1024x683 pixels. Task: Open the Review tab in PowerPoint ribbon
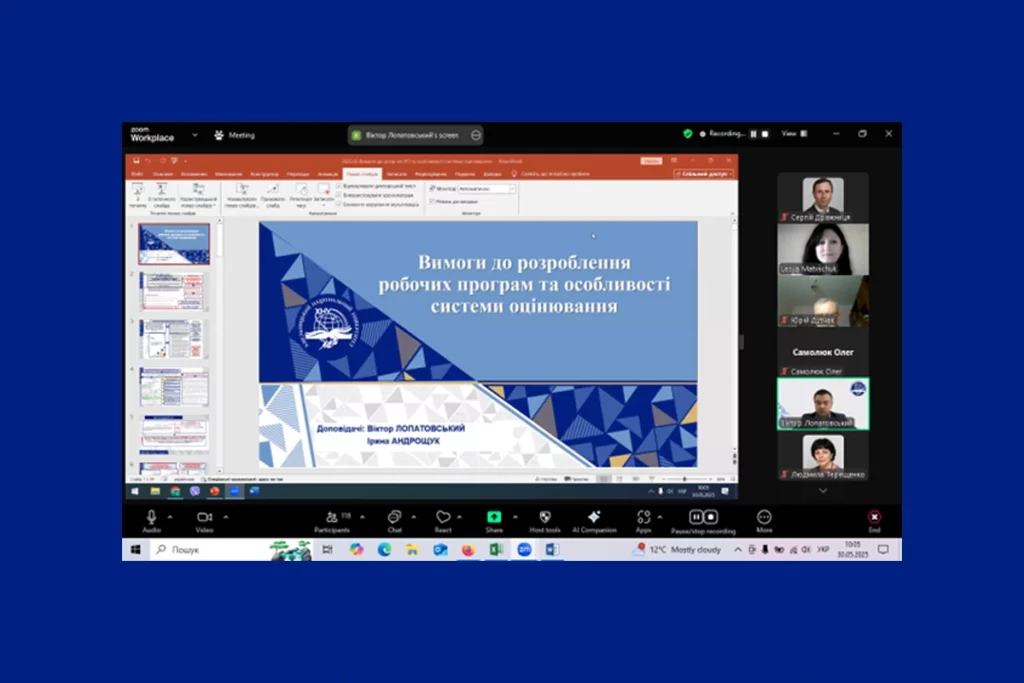pyautogui.click(x=430, y=174)
